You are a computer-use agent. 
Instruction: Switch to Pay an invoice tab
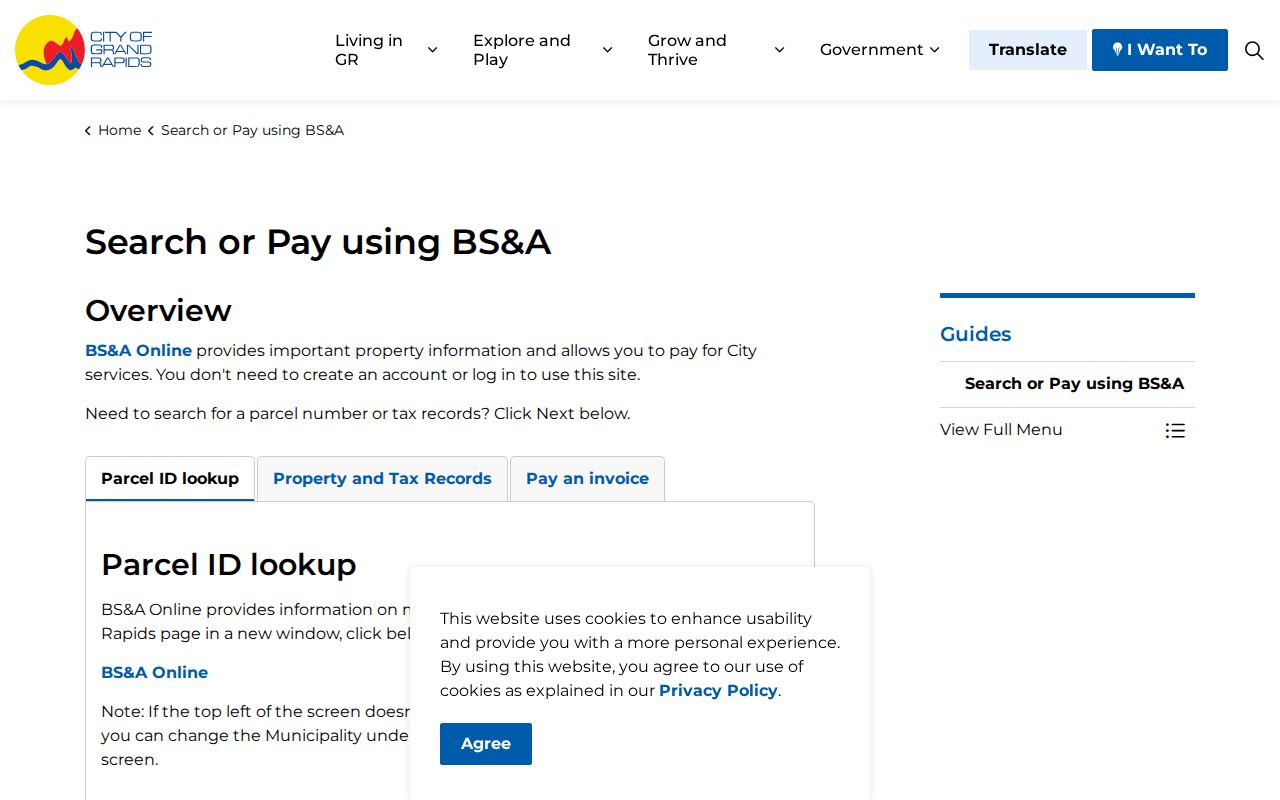coord(588,479)
